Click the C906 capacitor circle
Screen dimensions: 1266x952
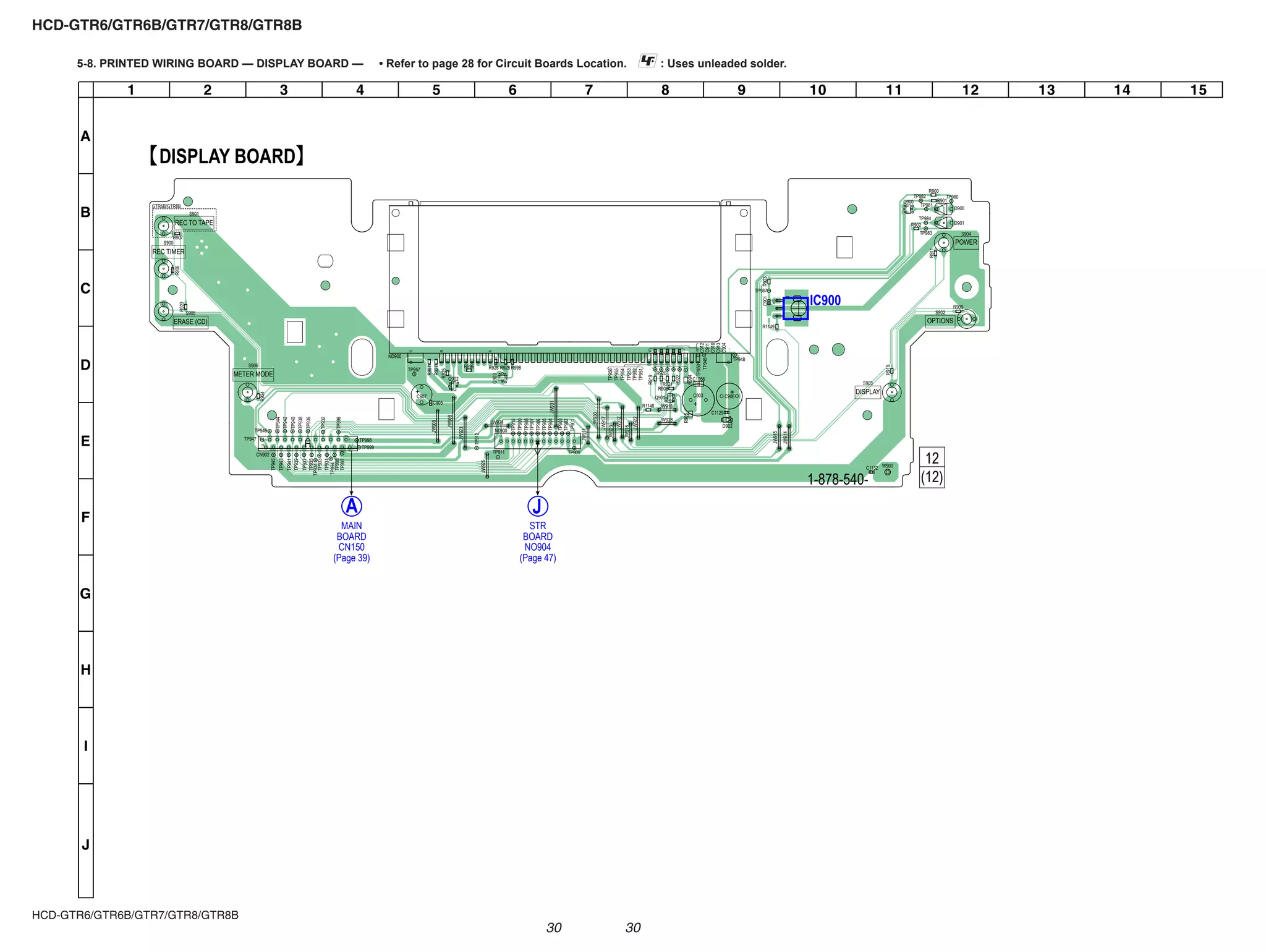(x=729, y=396)
